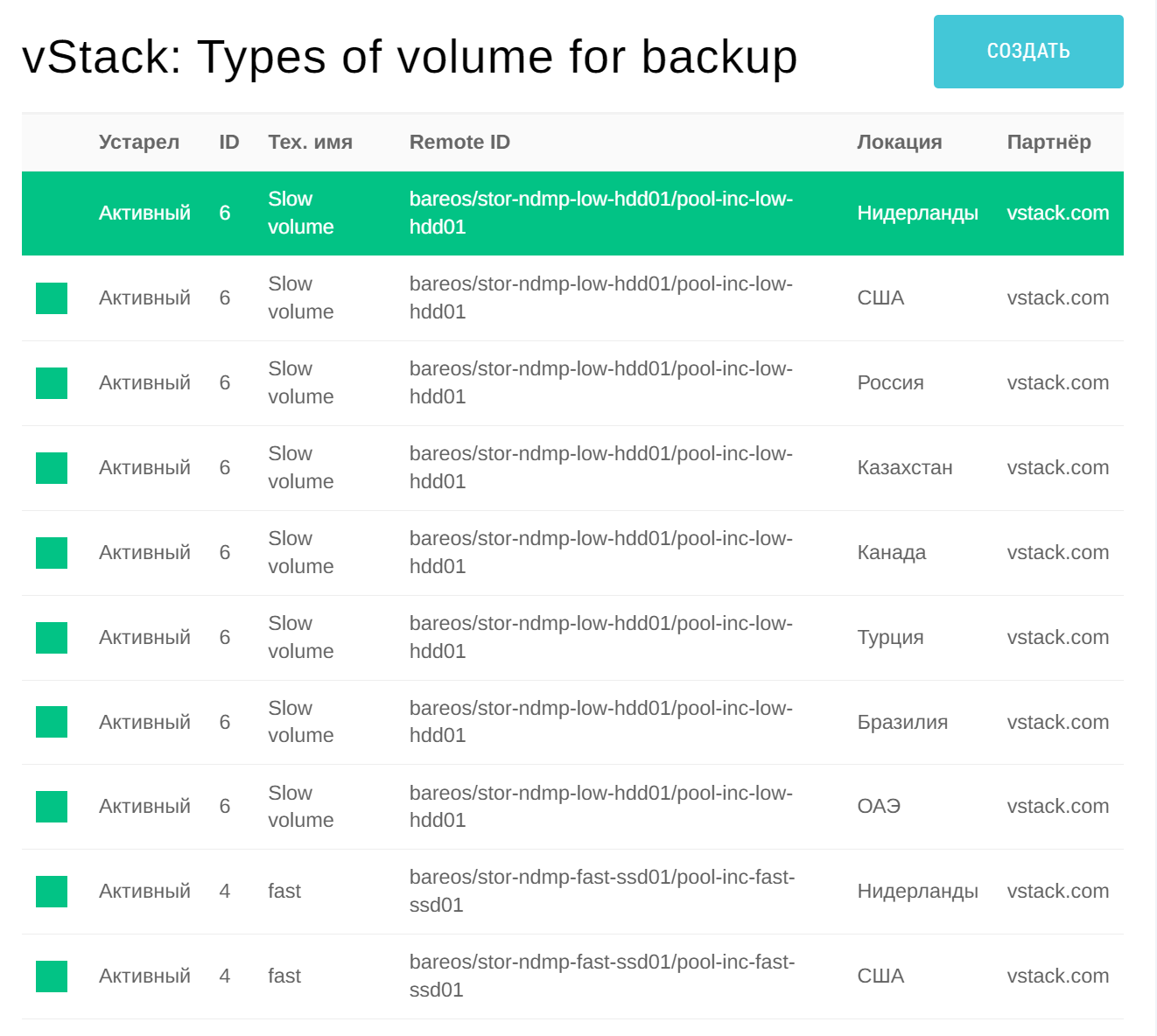This screenshot has width=1157, height=1036.
Task: Open vstack.com partner in the ОАЭ row
Action: tap(1058, 807)
